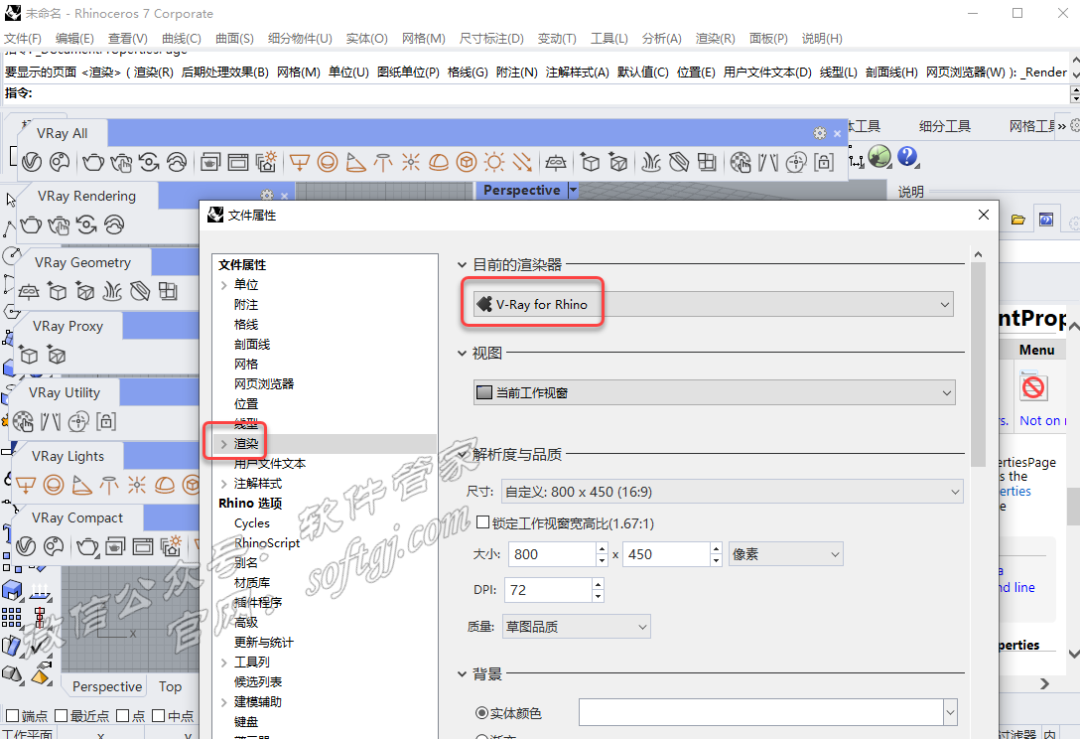Toggle the 最近点 osnap checkbox
1080x739 pixels.
tap(61, 716)
